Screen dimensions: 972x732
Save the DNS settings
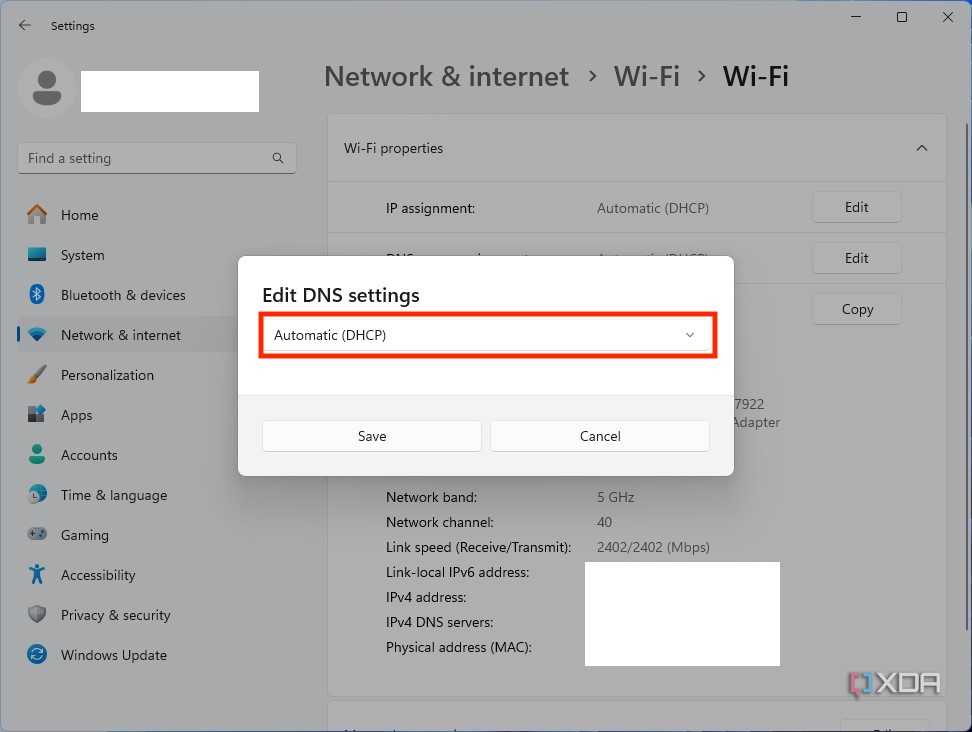pyautogui.click(x=372, y=436)
